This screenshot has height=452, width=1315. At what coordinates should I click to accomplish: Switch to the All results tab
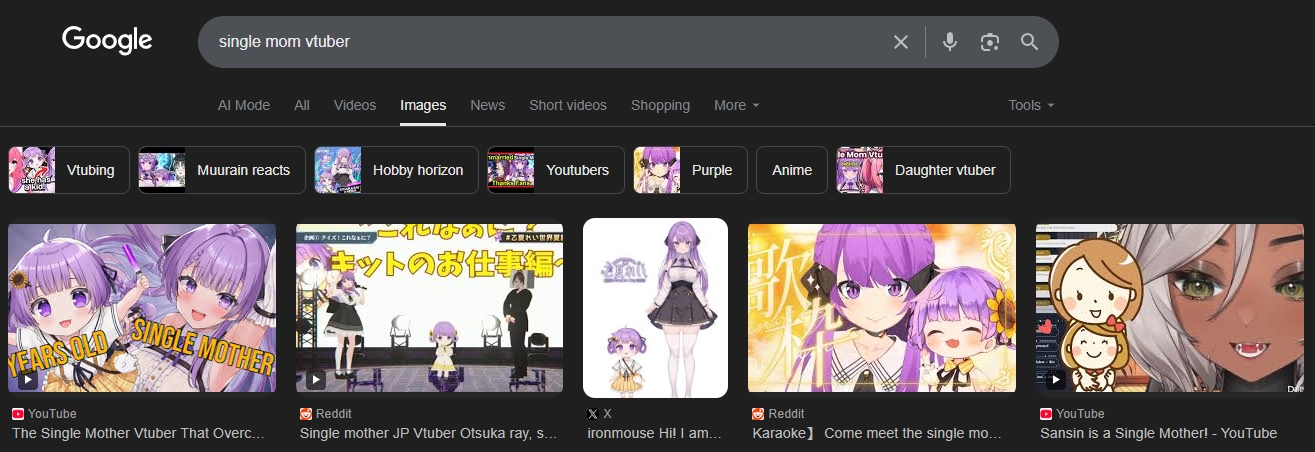302,105
